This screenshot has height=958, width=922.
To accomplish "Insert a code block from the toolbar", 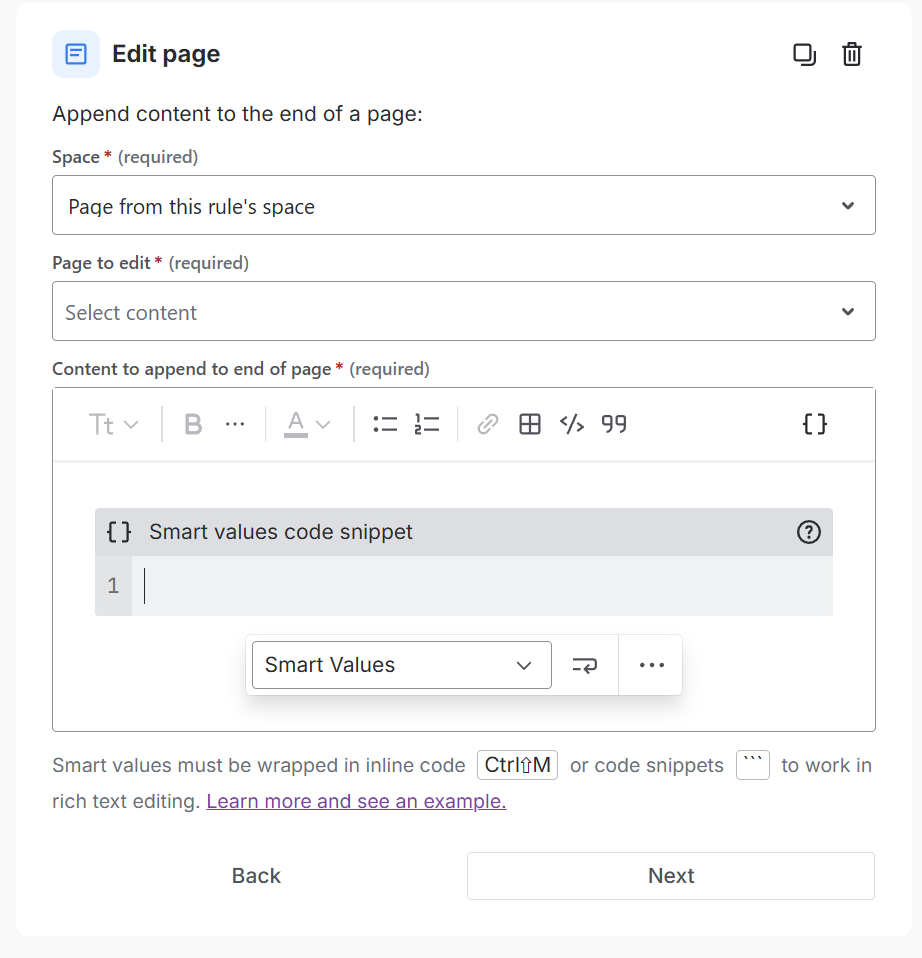I will [x=571, y=424].
